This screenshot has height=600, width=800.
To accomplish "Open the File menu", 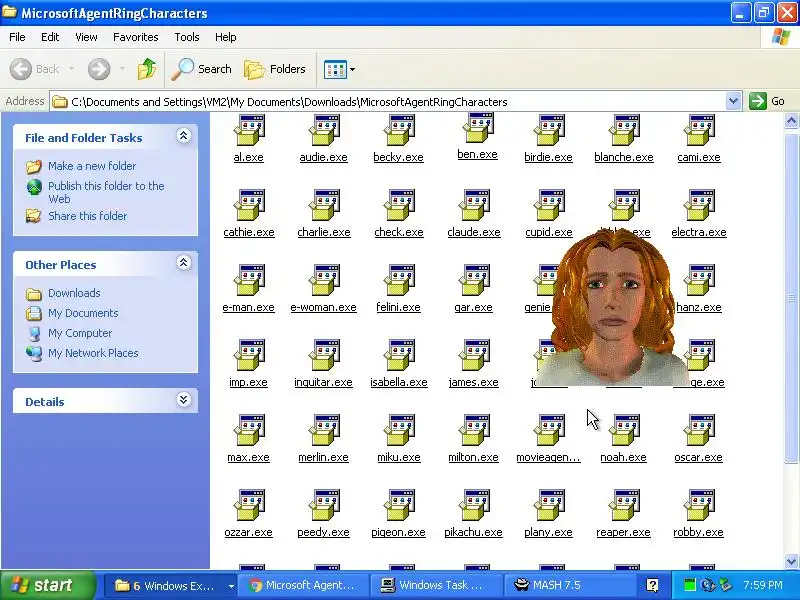I will point(17,37).
